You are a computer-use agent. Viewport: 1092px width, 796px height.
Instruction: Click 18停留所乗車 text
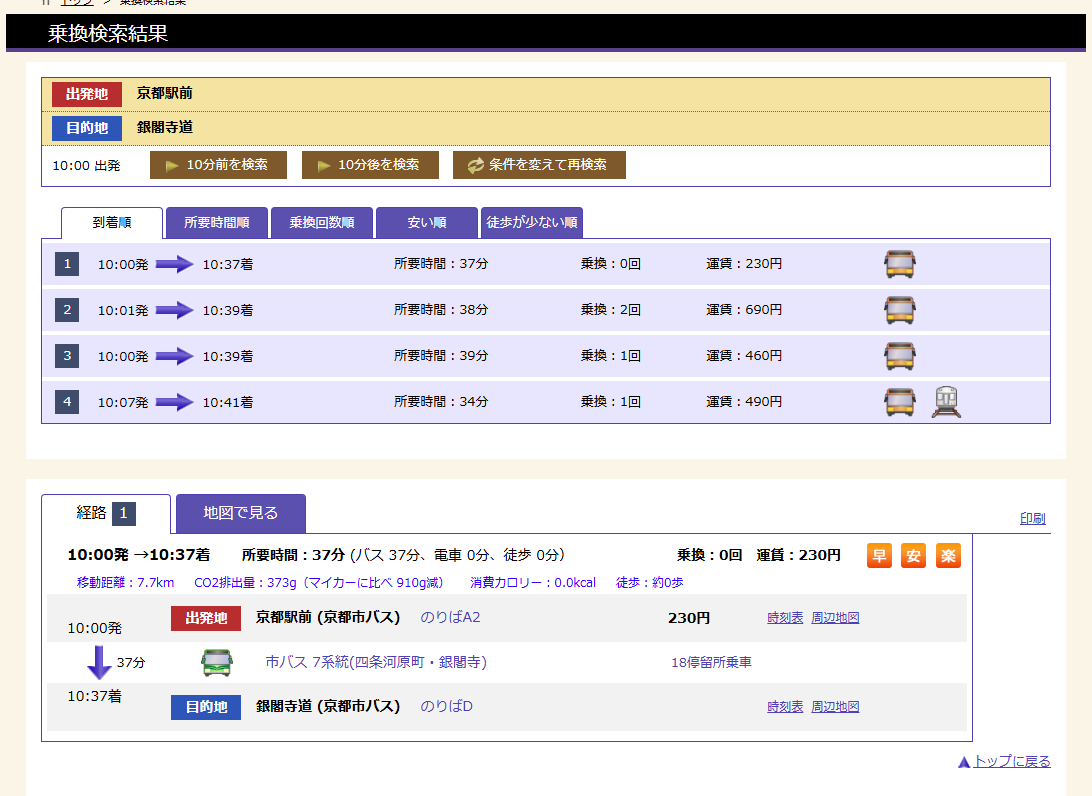tap(711, 662)
